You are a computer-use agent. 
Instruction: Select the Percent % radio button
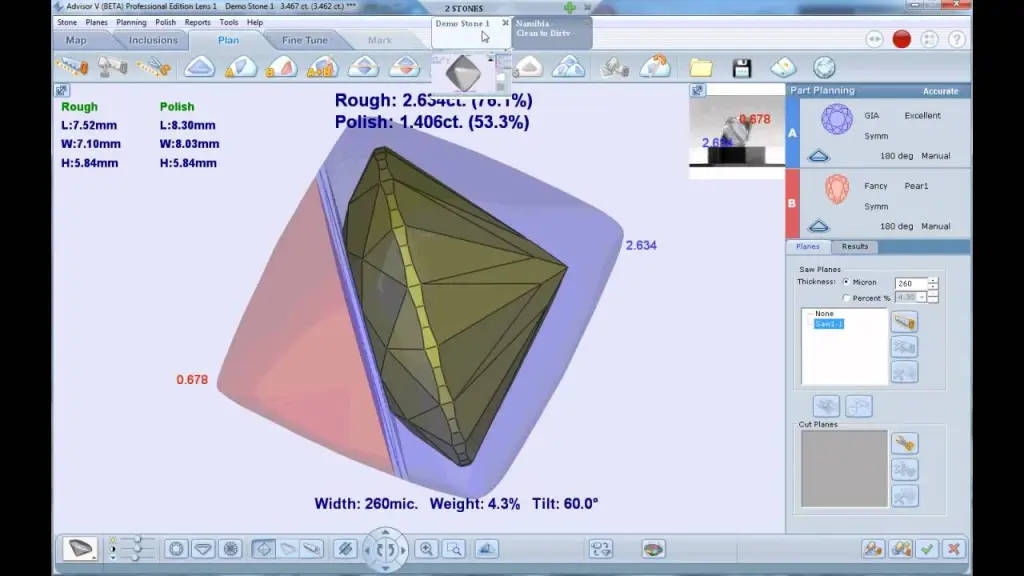[x=846, y=297]
